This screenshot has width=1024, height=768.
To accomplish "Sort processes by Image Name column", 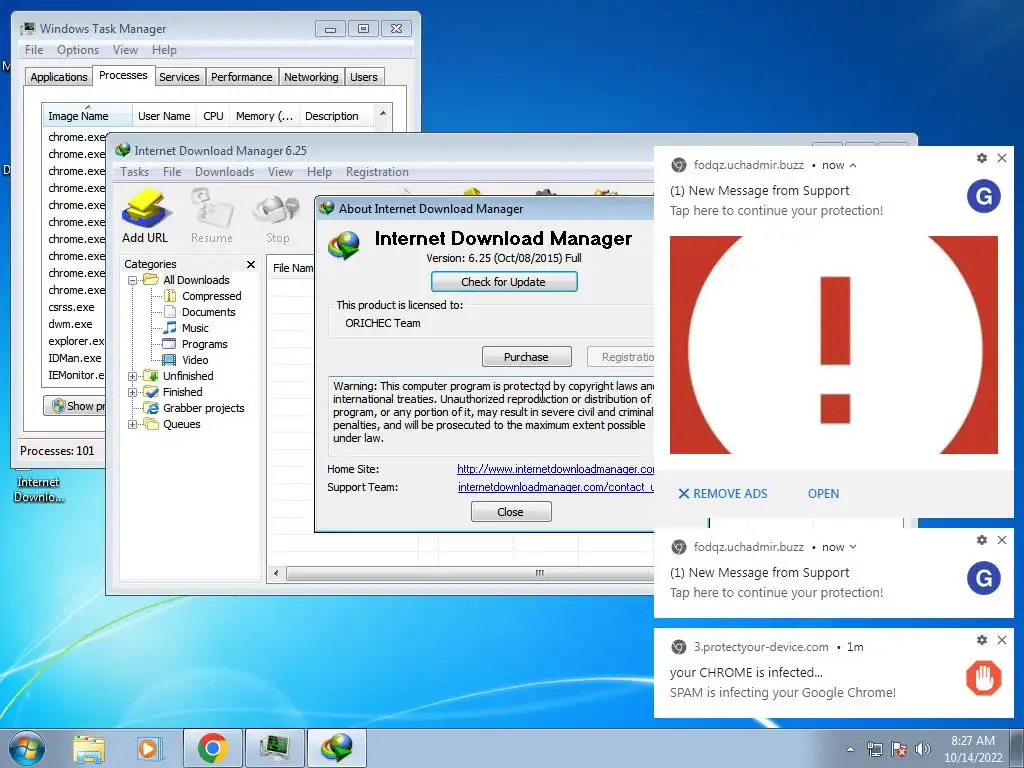I will click(87, 116).
